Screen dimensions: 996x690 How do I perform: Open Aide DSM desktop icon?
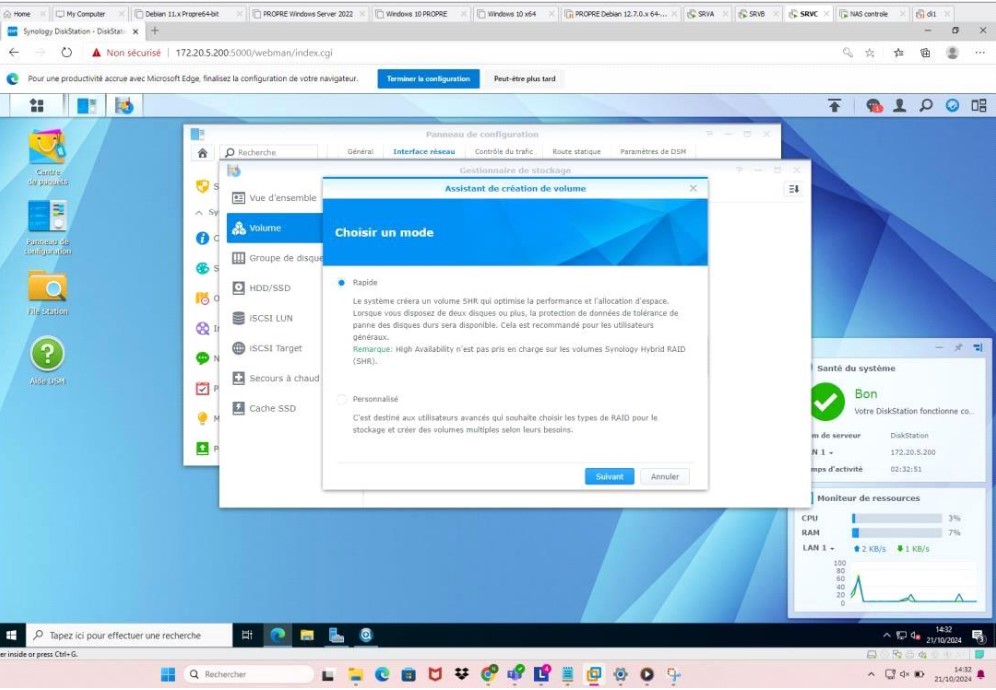click(x=48, y=361)
